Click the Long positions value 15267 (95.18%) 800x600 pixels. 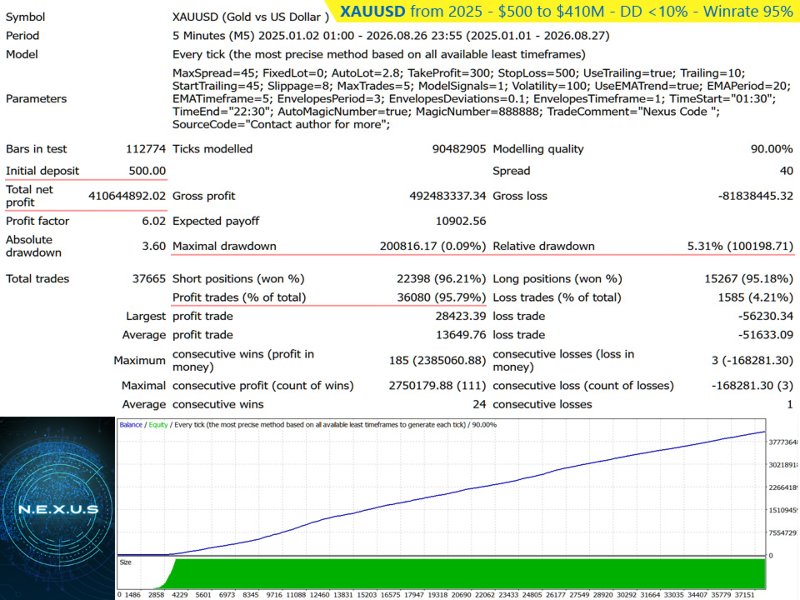[748, 279]
